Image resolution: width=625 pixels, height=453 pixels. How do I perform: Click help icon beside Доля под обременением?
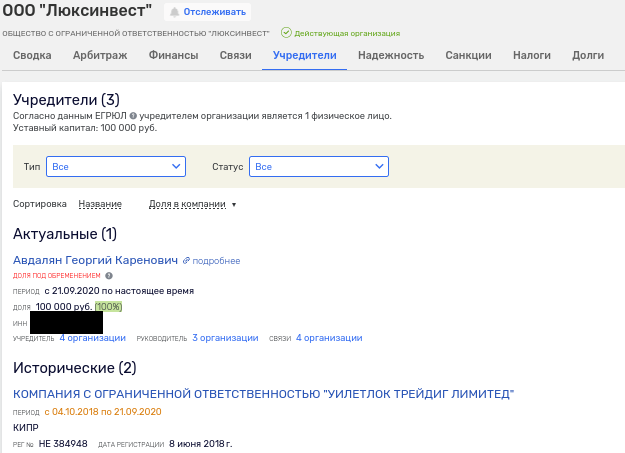[109, 276]
